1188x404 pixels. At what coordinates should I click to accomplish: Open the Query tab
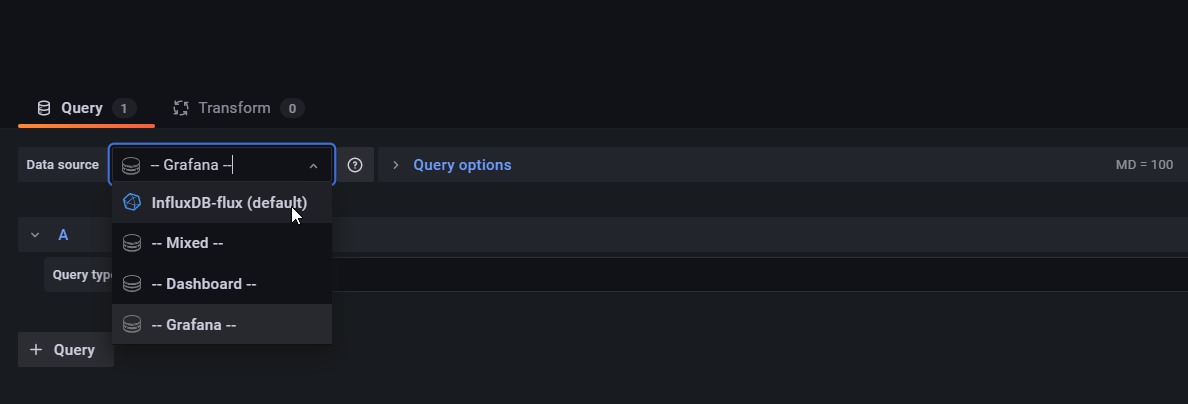(86, 108)
